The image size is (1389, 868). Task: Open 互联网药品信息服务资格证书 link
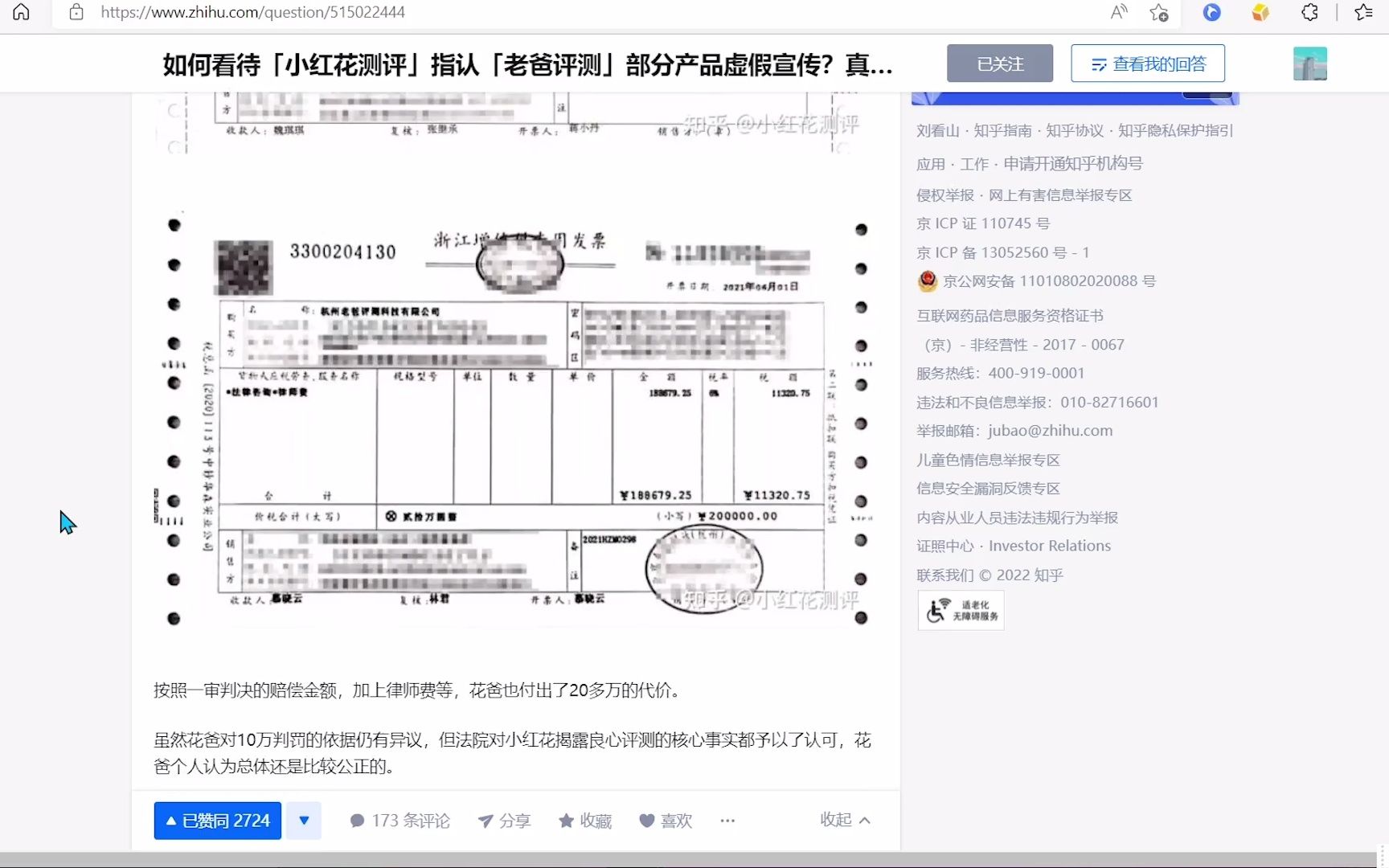1010,316
